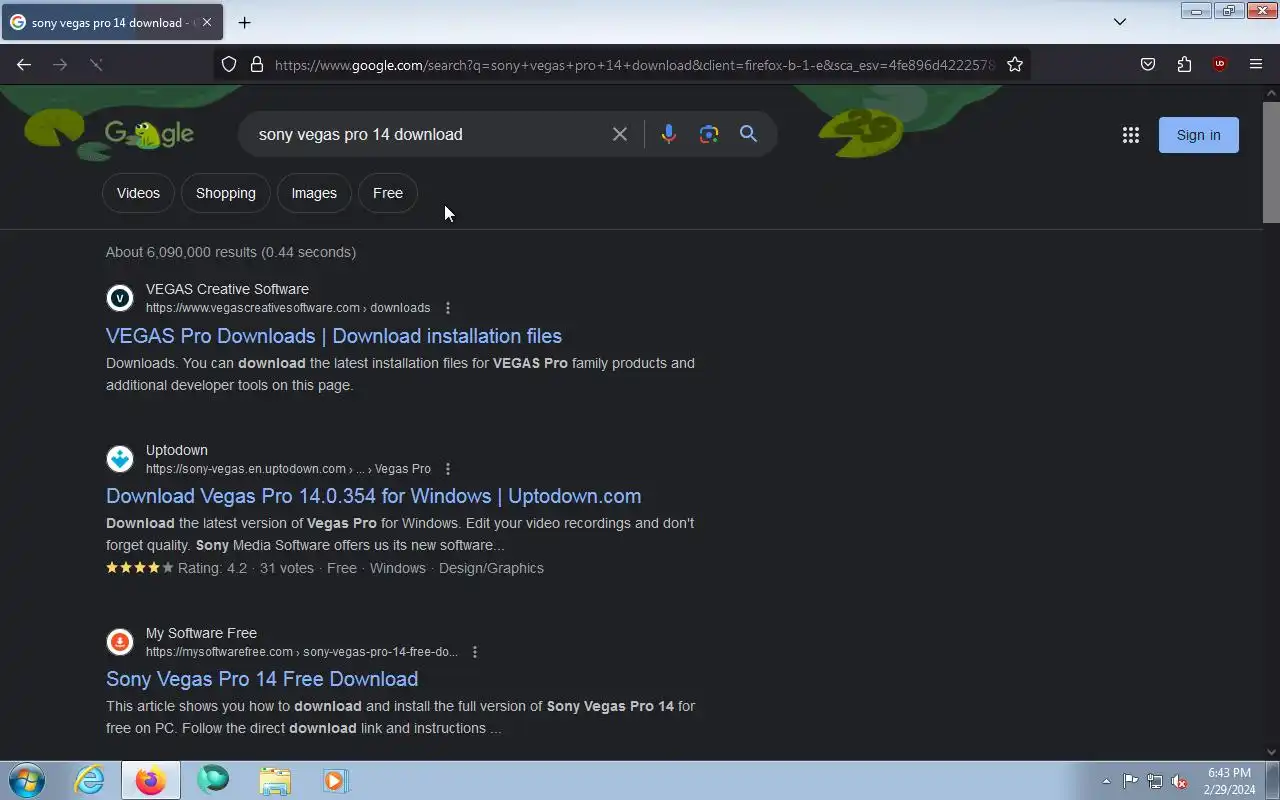Image resolution: width=1280 pixels, height=800 pixels.
Task: Go back with the browser back arrow
Action: coord(24,64)
